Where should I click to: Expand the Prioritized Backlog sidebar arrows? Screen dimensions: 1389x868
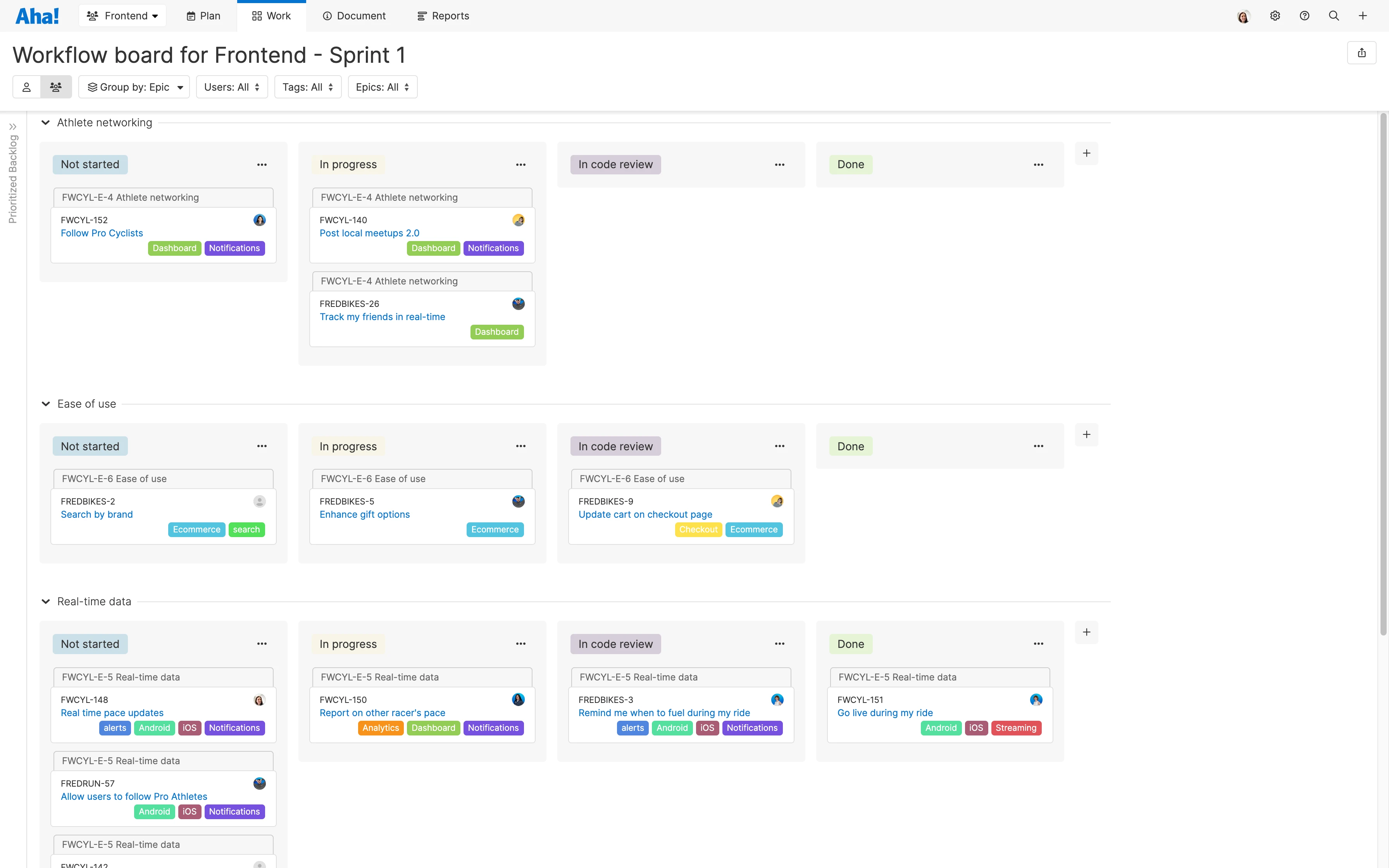coord(13,127)
